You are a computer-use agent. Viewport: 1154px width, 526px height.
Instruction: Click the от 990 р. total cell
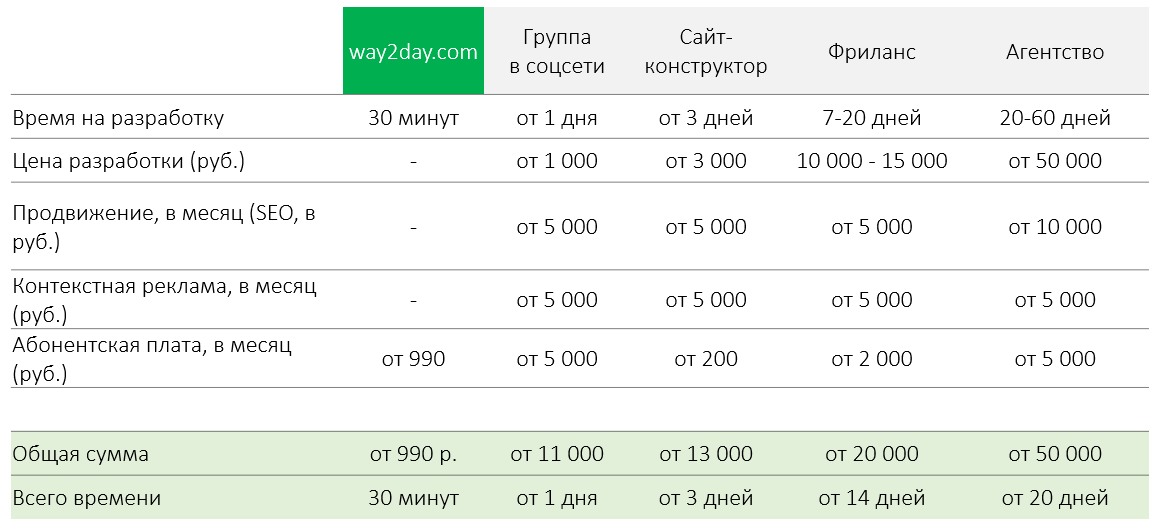coord(413,454)
